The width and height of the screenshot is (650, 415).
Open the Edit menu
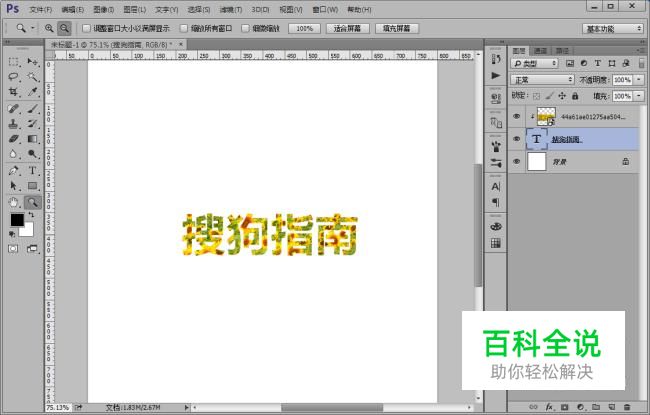[x=72, y=10]
